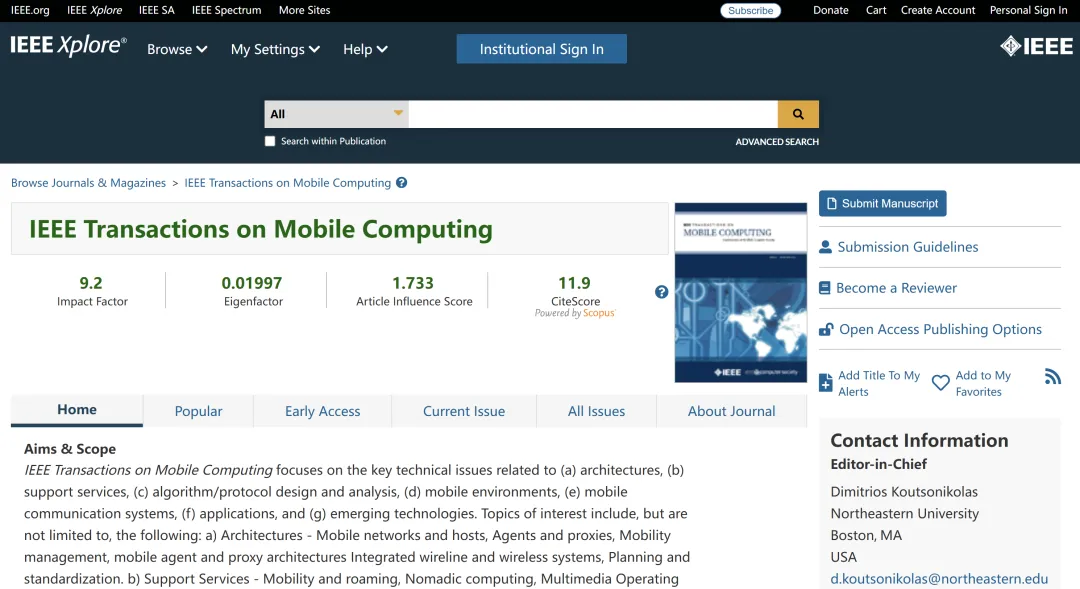Open IEEE Spectrum site link
Image resolution: width=1080 pixels, height=589 pixels.
pyautogui.click(x=227, y=10)
